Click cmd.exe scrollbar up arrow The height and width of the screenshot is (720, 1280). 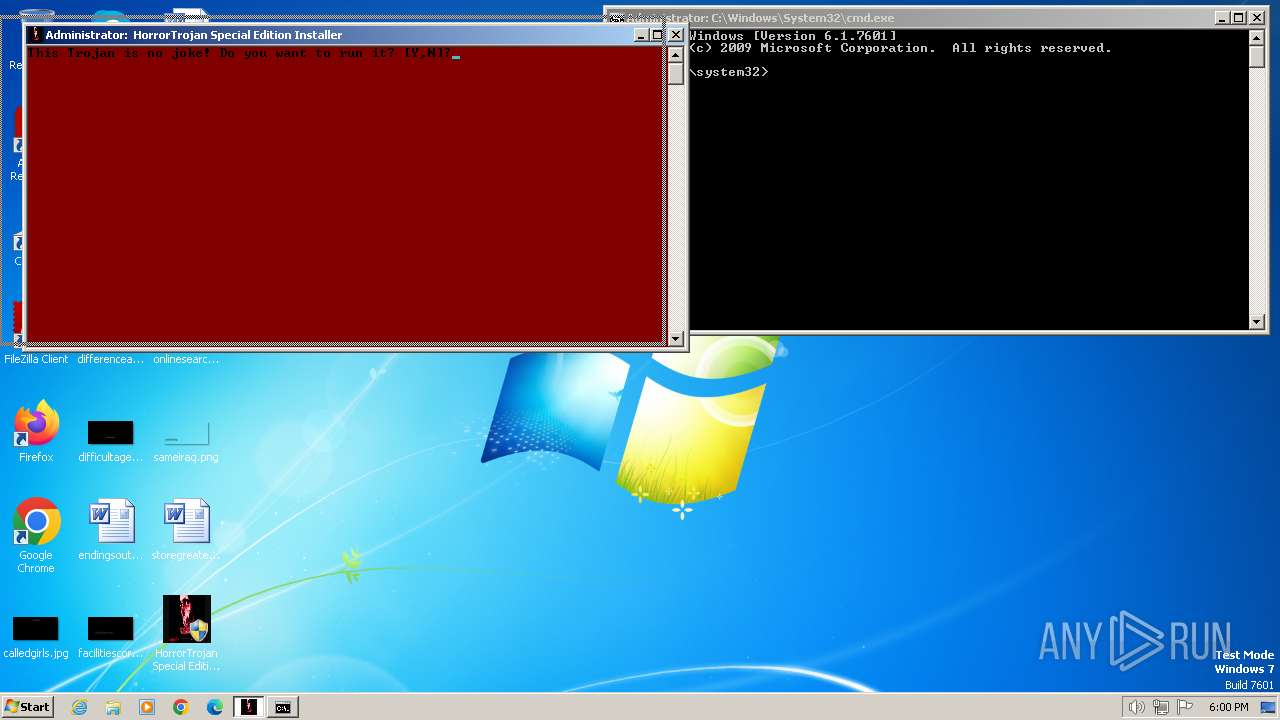coord(1257,38)
